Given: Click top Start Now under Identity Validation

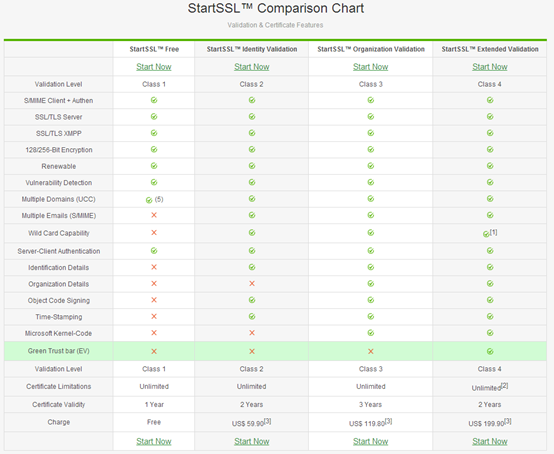Looking at the screenshot, I should click(252, 67).
